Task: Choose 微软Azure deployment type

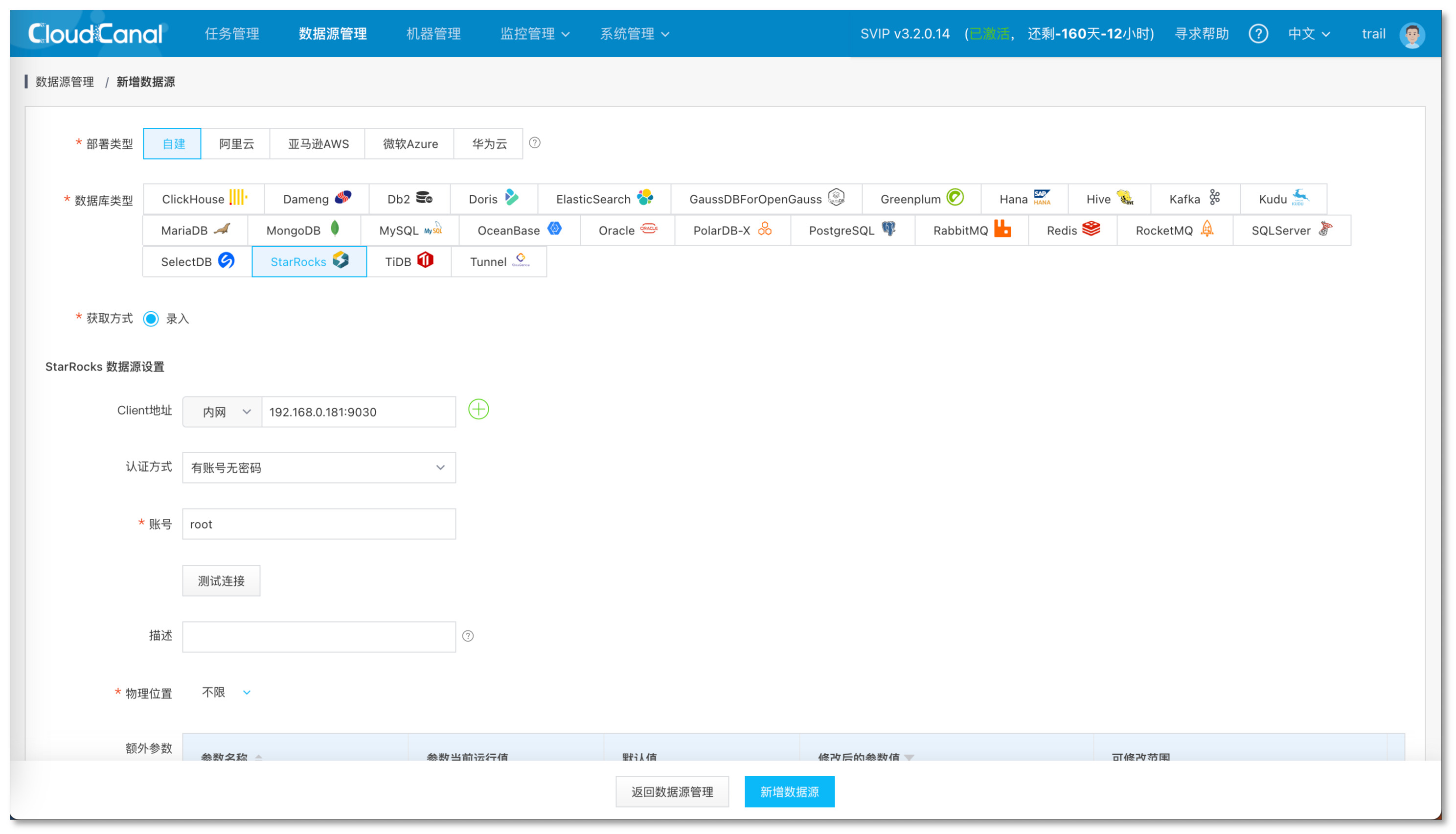Action: coord(409,143)
